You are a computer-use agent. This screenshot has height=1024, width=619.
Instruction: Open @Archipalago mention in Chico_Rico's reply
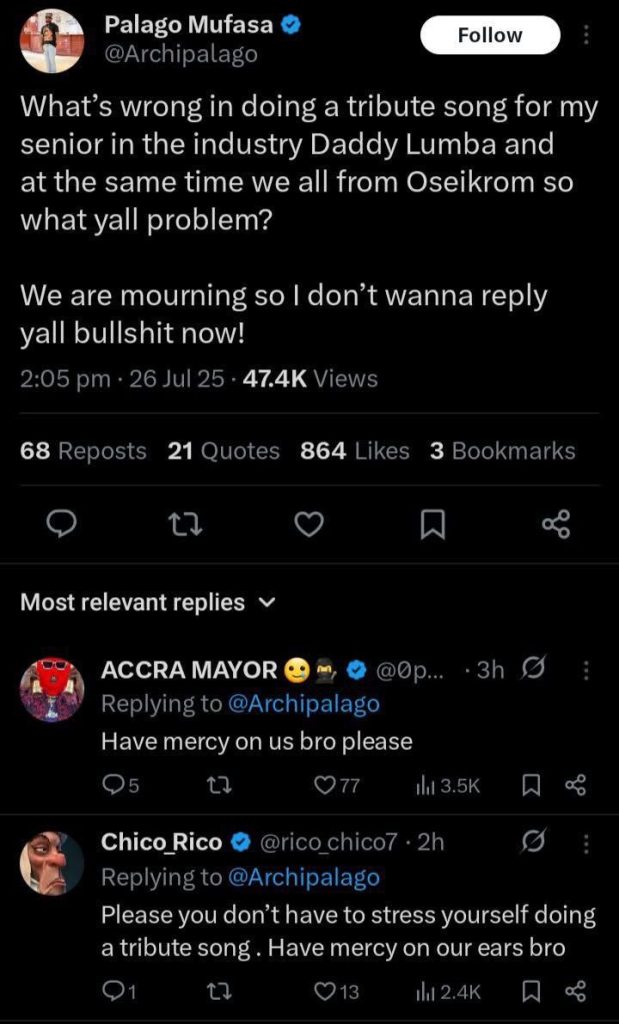point(303,877)
